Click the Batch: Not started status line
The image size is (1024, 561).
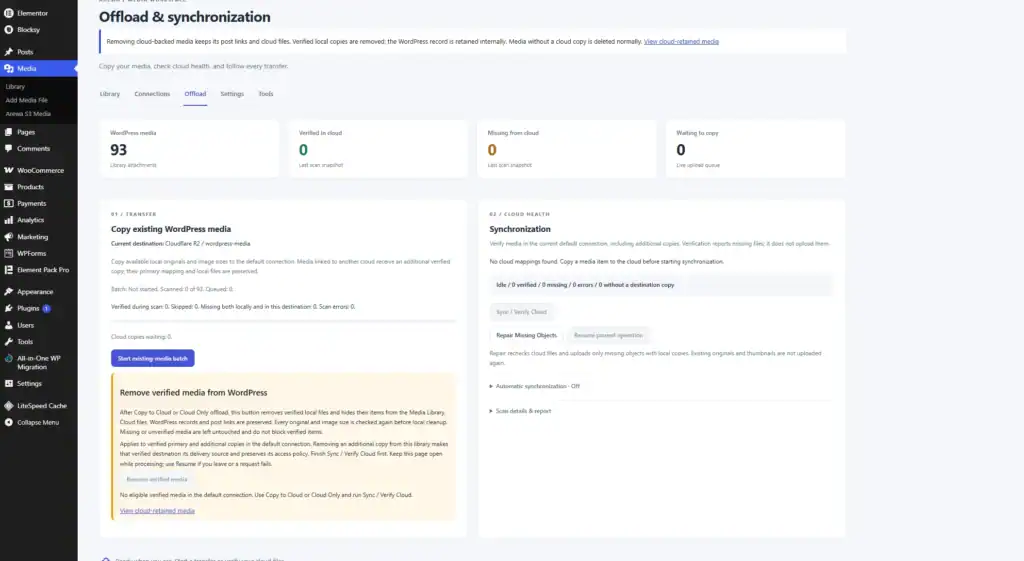point(172,289)
